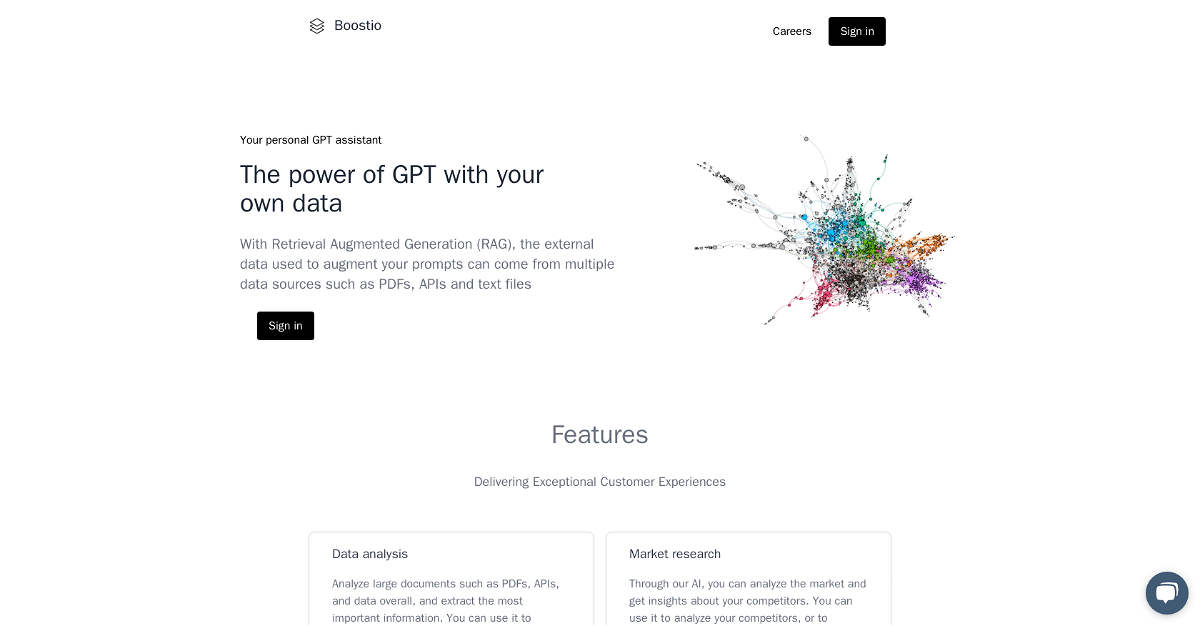Click the pink-red cluster in the graph
The height and width of the screenshot is (626, 1200).
823,291
